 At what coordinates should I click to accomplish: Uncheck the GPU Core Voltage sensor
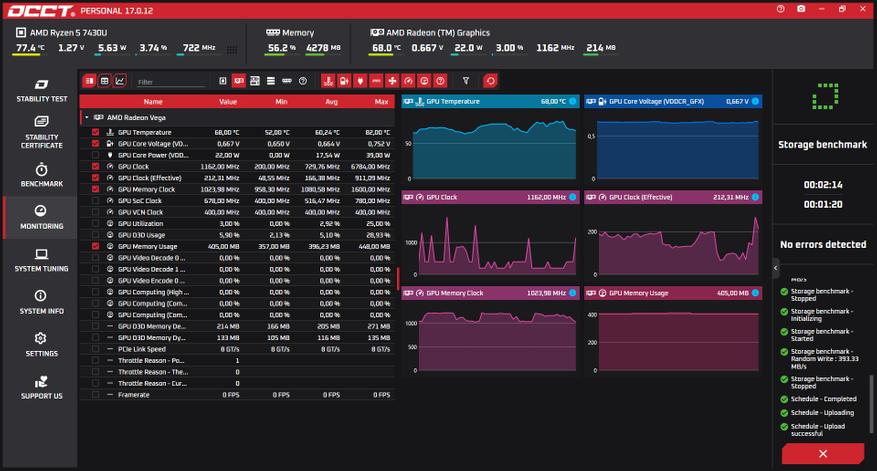pyautogui.click(x=96, y=144)
